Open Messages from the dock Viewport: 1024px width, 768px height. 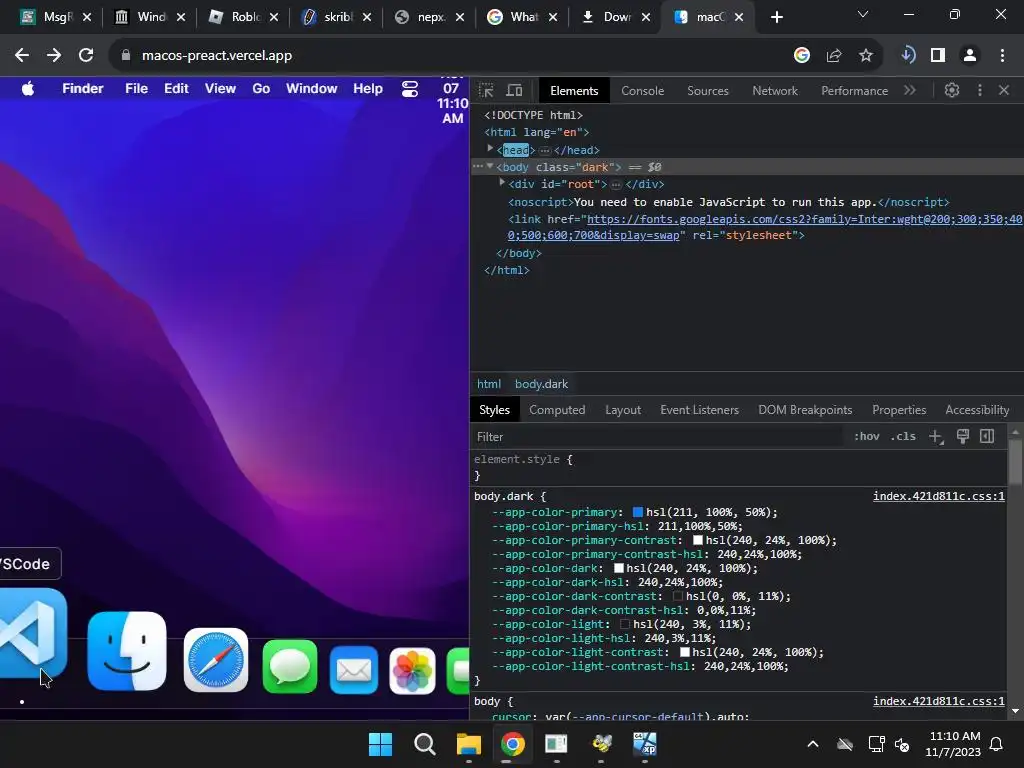click(x=290, y=667)
